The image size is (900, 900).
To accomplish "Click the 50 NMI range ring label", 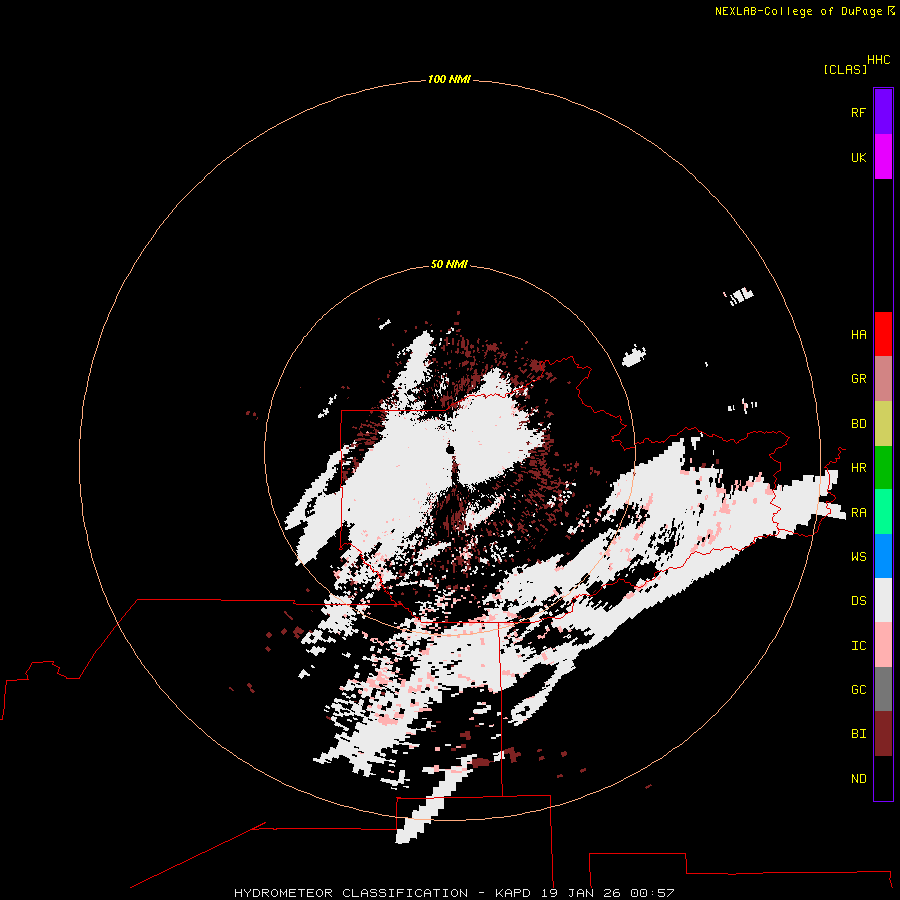I will [449, 264].
